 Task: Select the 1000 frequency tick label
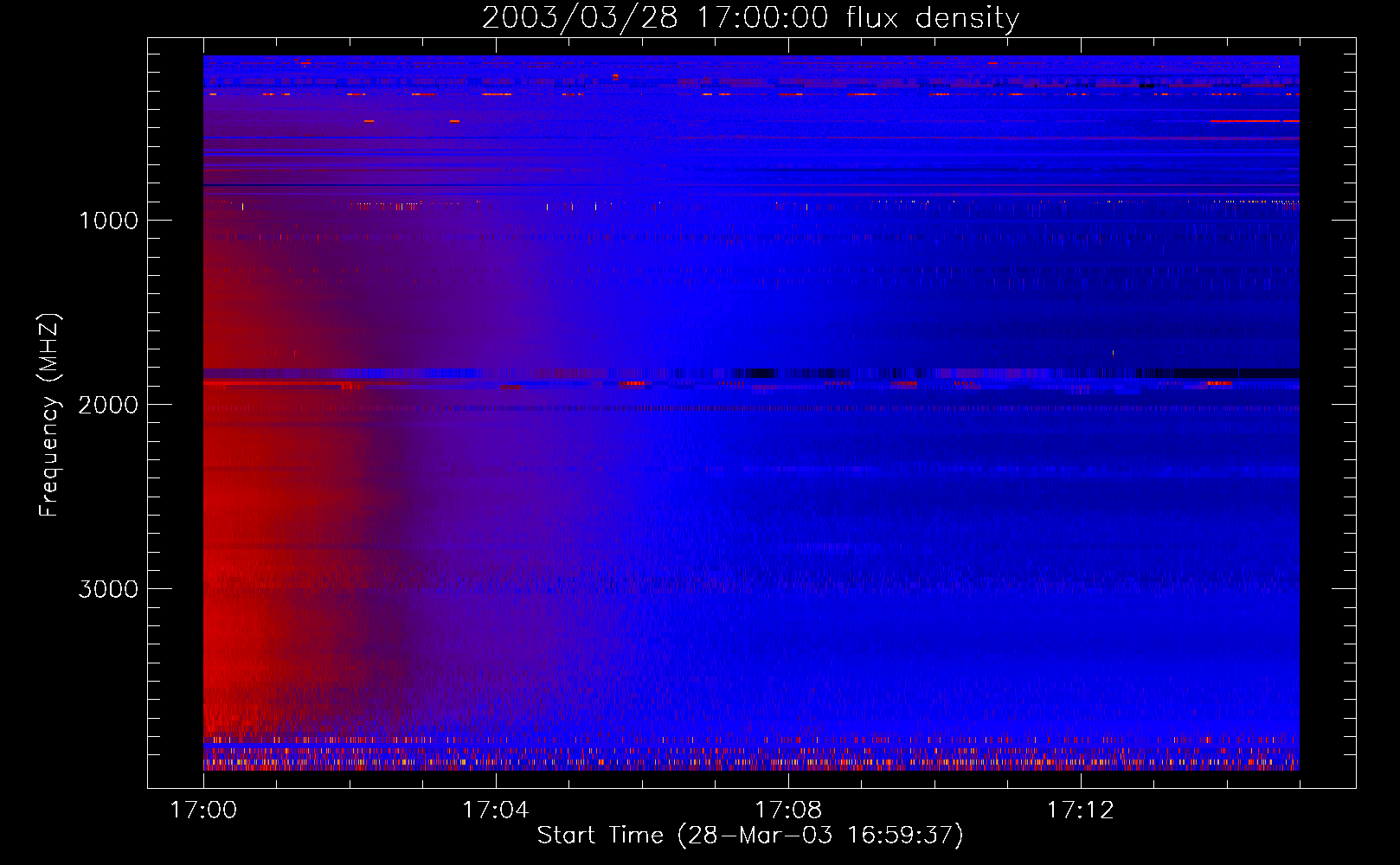point(108,221)
